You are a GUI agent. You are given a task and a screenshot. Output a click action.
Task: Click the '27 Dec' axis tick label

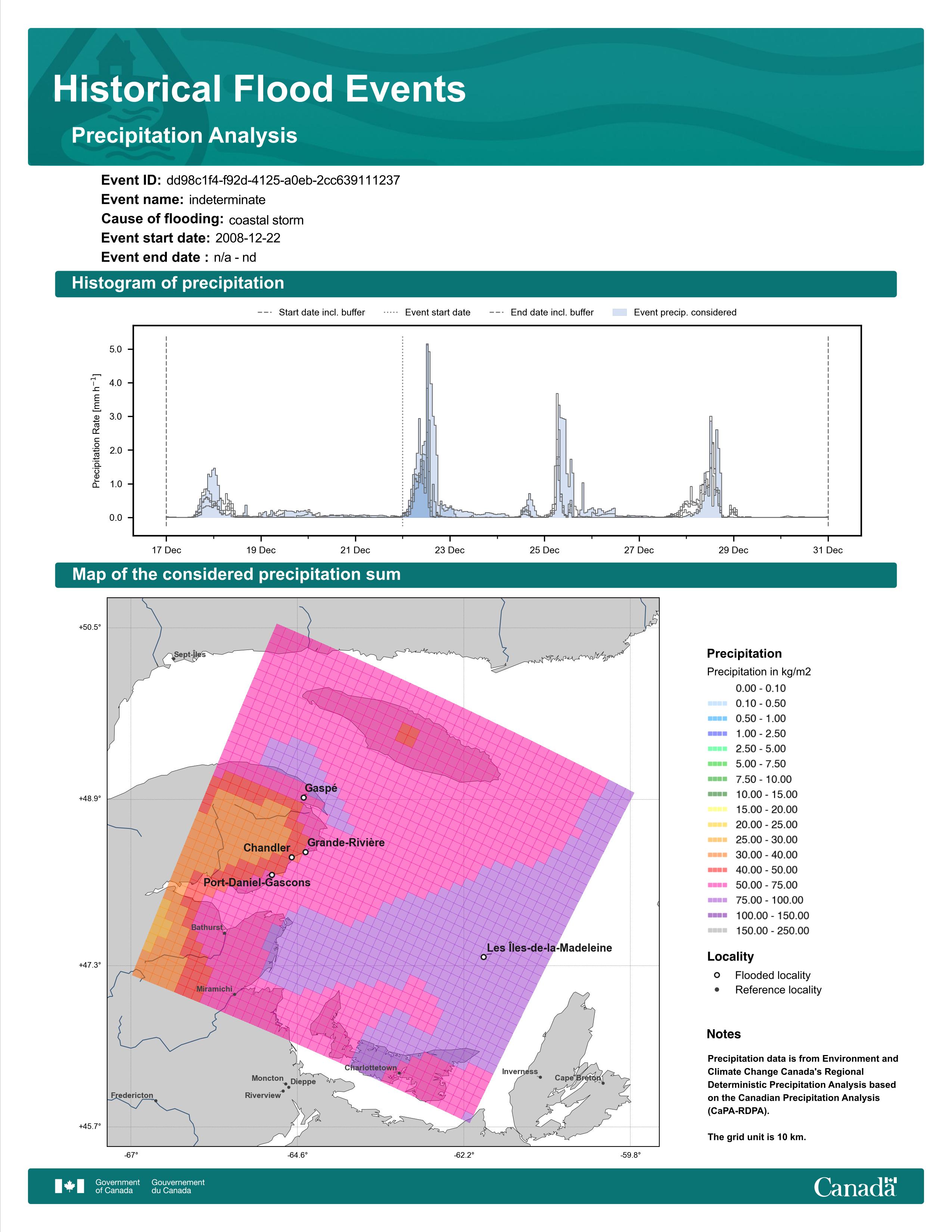pos(639,550)
